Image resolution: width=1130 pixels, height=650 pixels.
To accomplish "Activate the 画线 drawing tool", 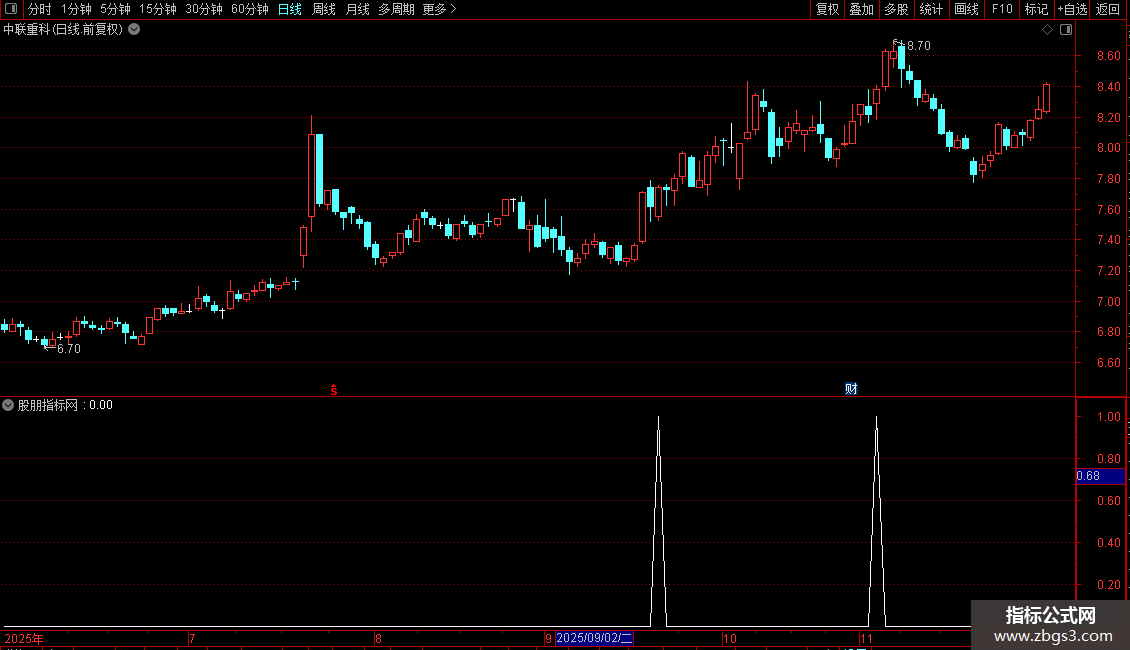I will 966,9.
